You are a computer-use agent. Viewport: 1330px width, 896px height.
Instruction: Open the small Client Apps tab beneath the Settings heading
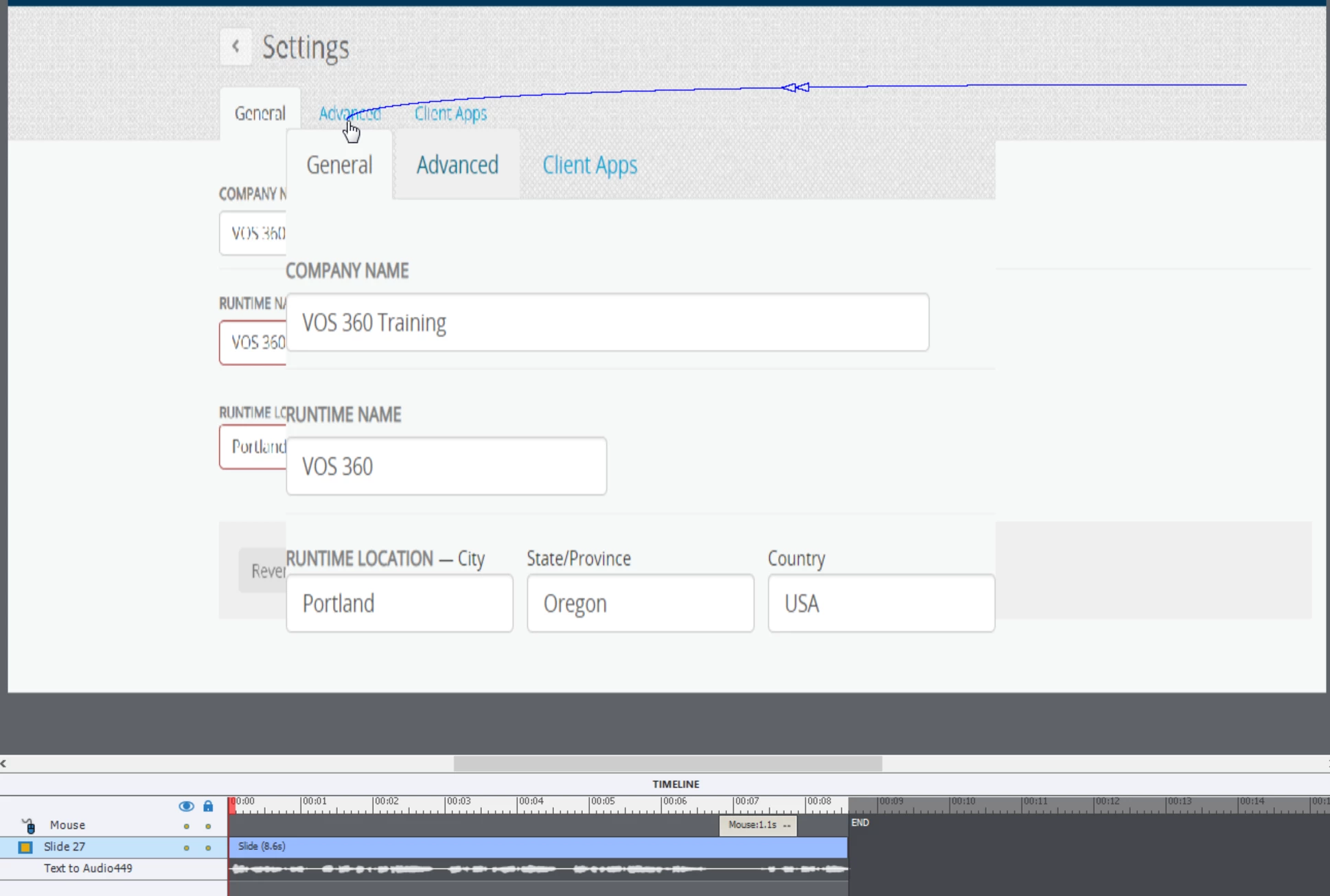(450, 113)
